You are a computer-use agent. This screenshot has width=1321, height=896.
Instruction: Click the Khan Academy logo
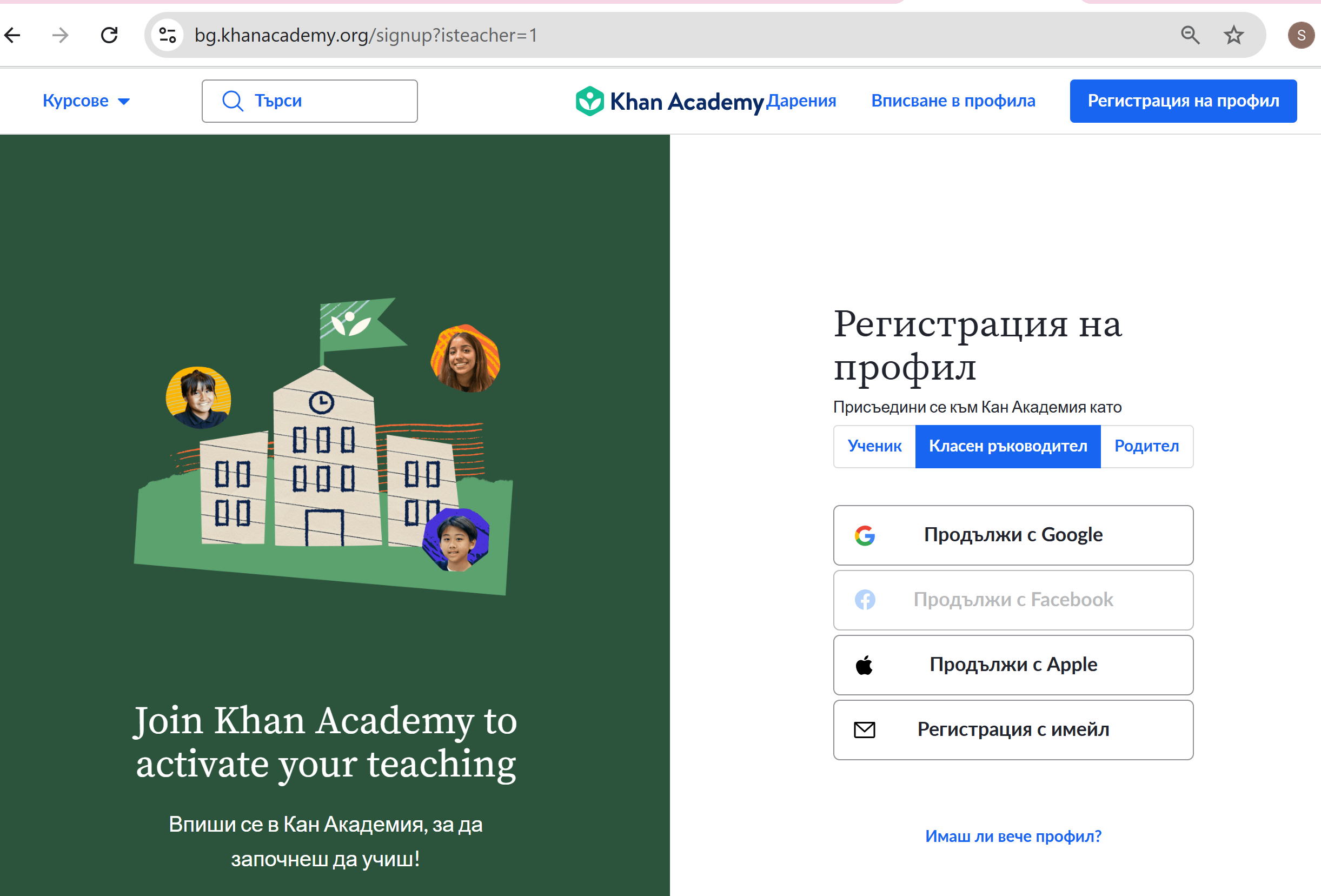click(669, 101)
